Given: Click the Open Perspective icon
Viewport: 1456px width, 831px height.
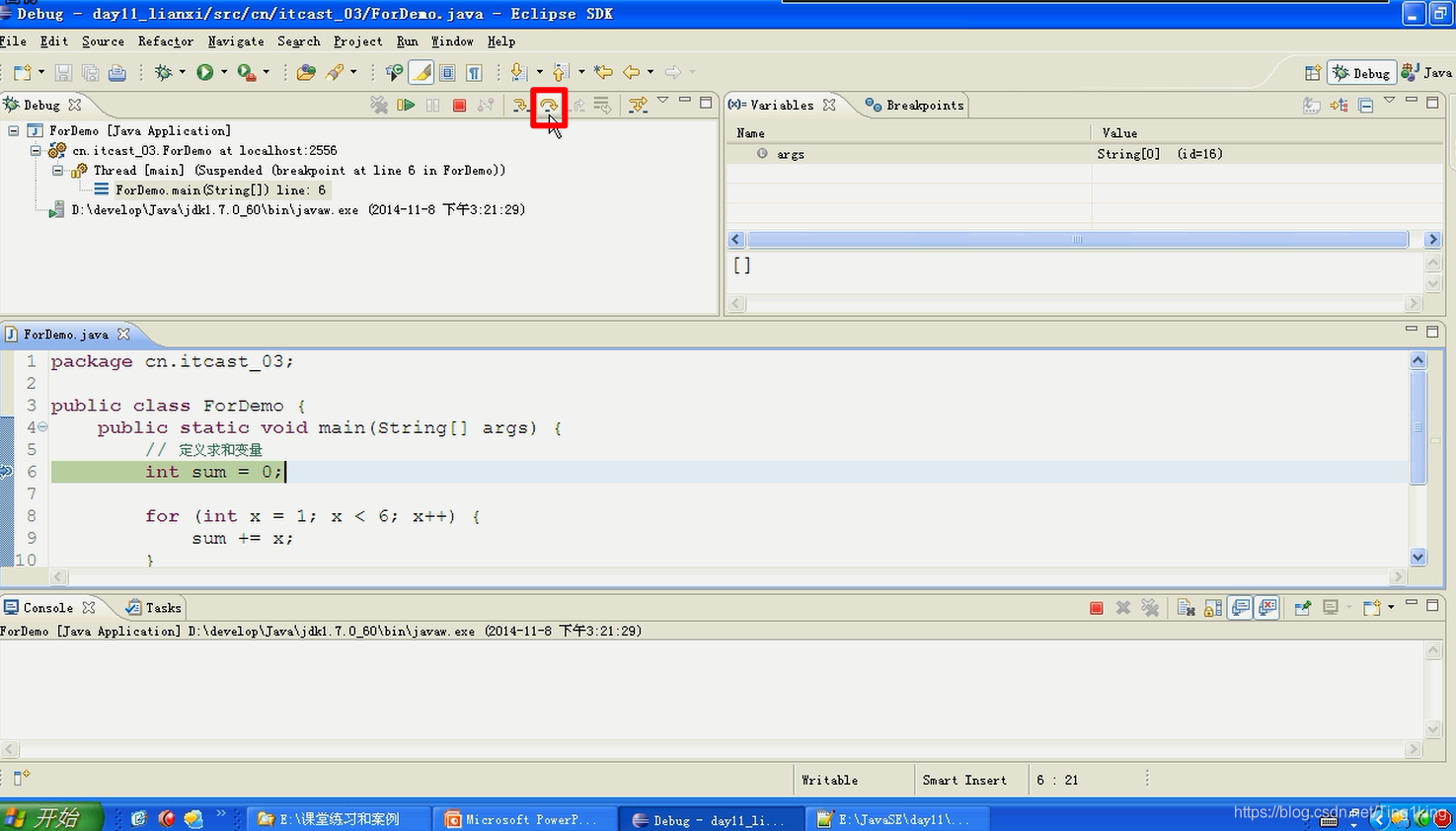Looking at the screenshot, I should click(1312, 72).
